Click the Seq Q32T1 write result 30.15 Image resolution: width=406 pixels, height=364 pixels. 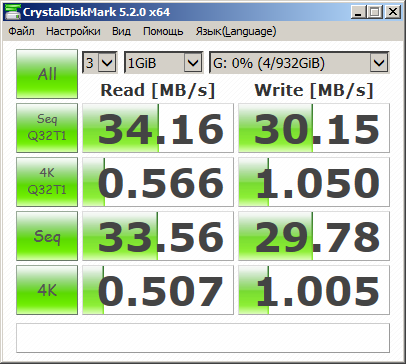click(314, 128)
